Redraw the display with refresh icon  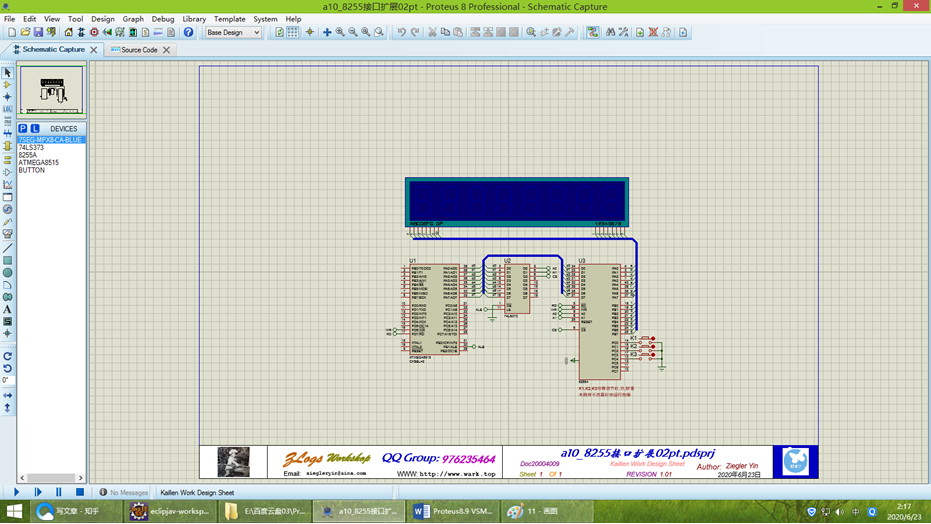tap(280, 33)
